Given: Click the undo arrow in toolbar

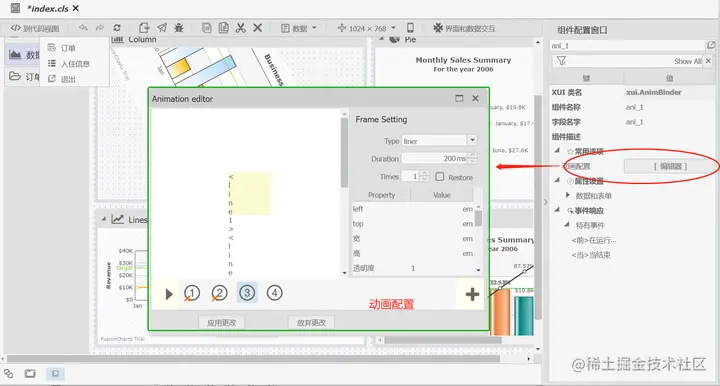Looking at the screenshot, I should [83, 28].
